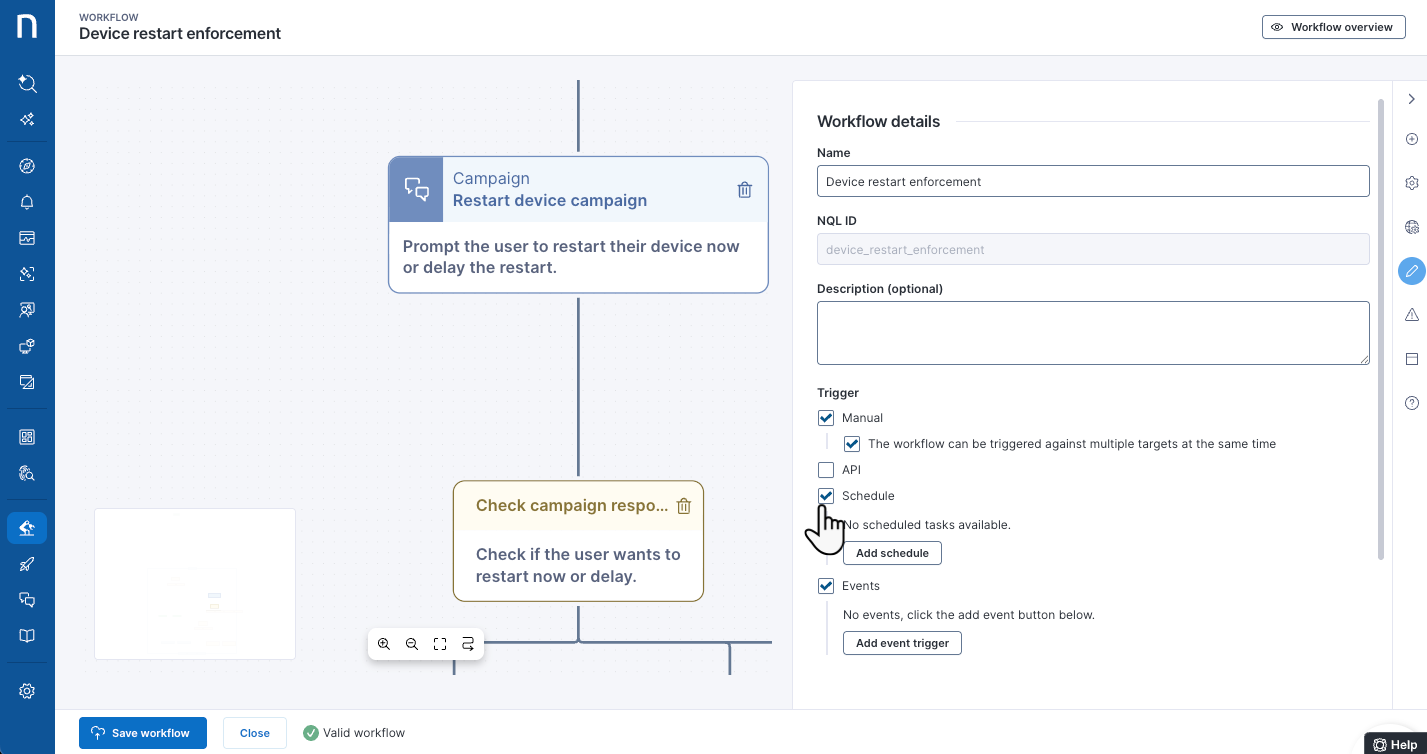Open the warning triangle panel on right rail
Screen dimensions: 1427x754
pos(1412,315)
